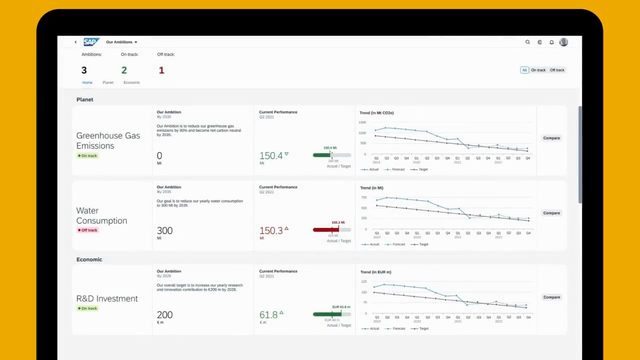Click the Water Consumption up-trend arrow indicator
Screen dimensions: 640x360
click(287, 229)
